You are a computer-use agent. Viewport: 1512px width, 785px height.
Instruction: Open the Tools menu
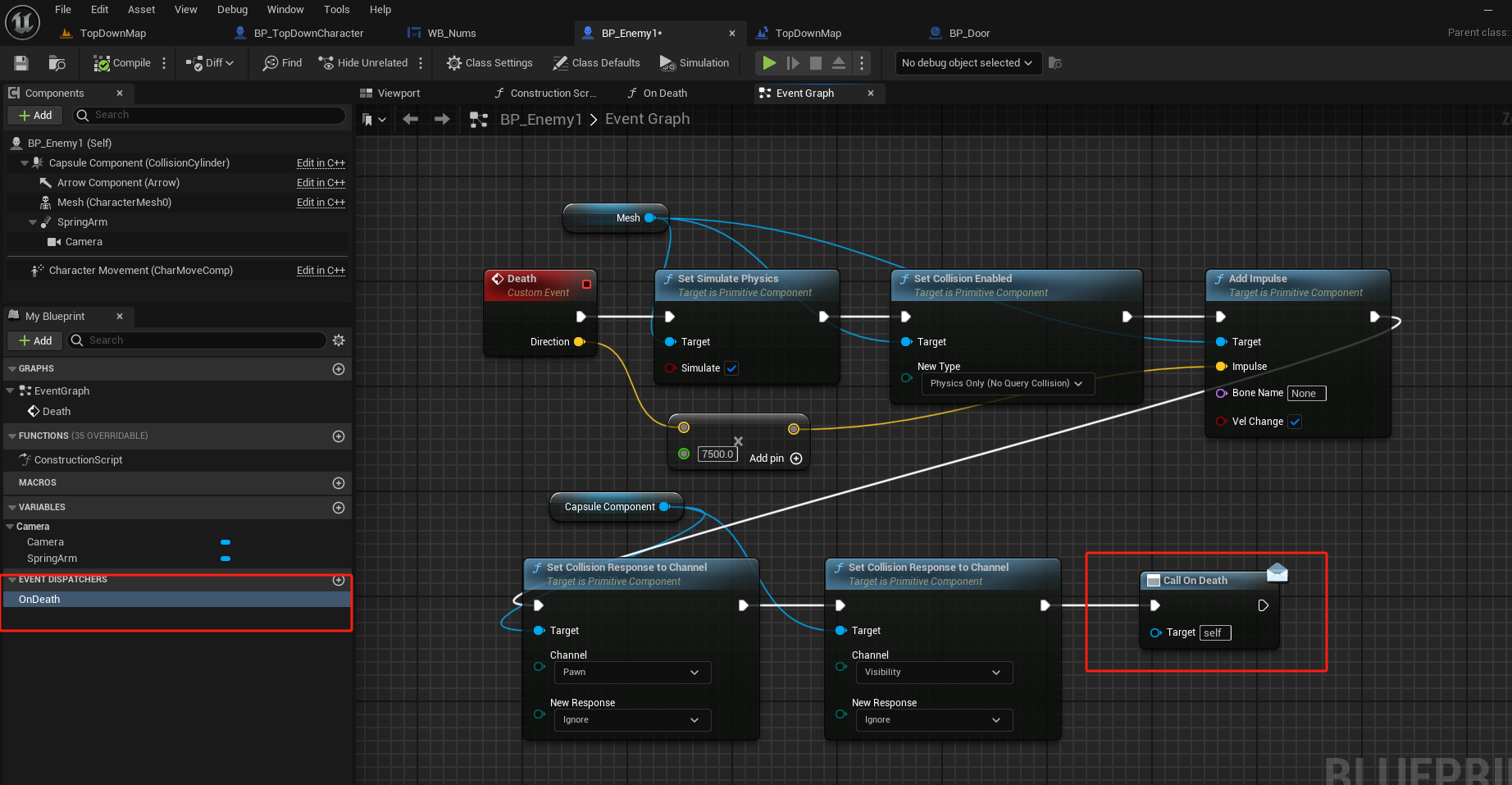[336, 10]
